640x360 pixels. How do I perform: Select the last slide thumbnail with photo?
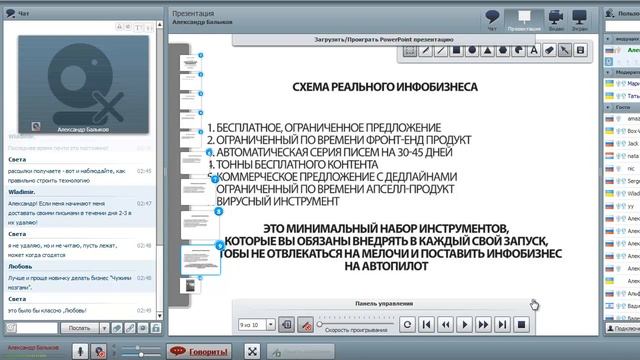[x=190, y=286]
